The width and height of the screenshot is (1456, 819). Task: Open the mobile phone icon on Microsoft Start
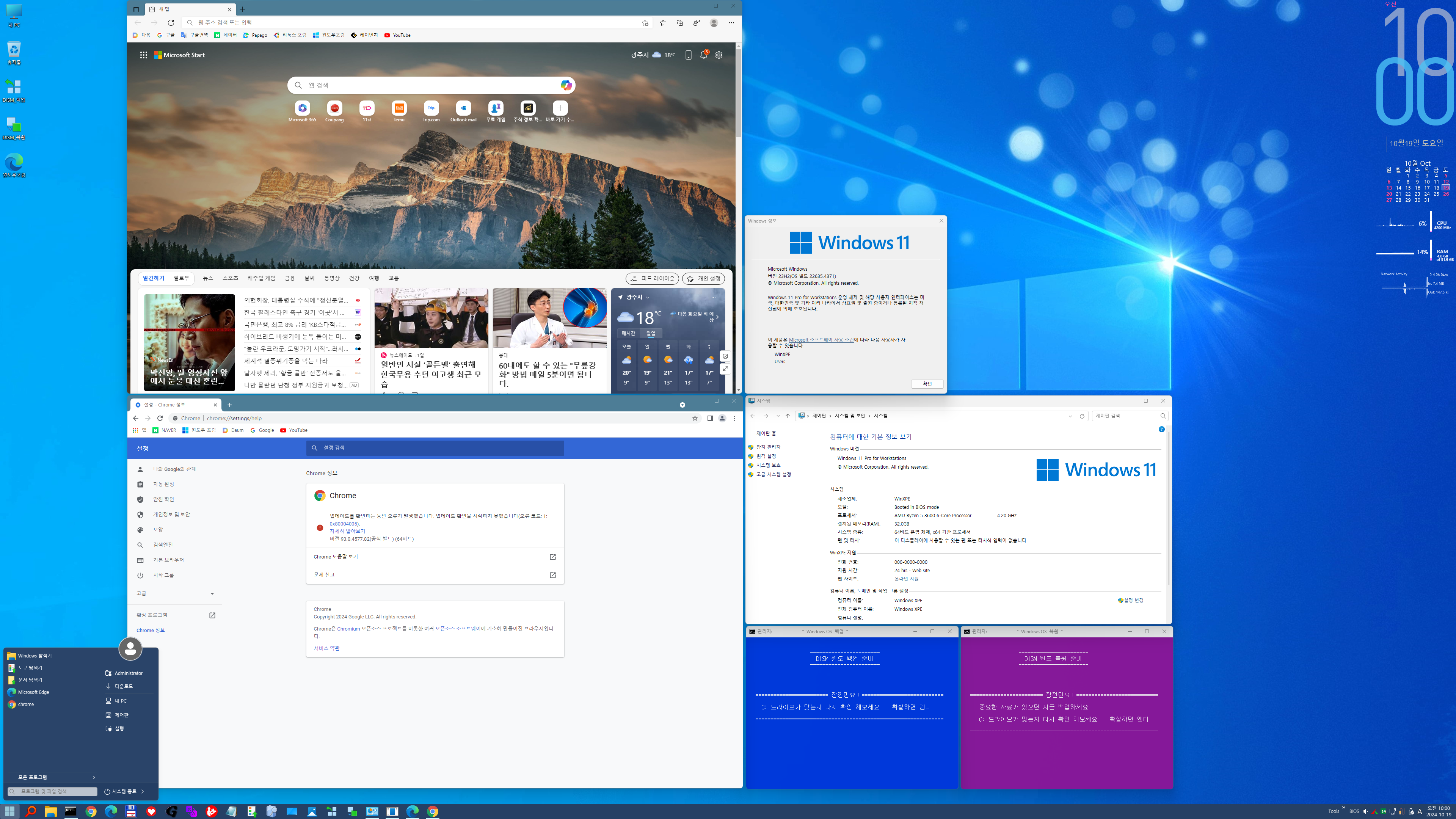[689, 55]
